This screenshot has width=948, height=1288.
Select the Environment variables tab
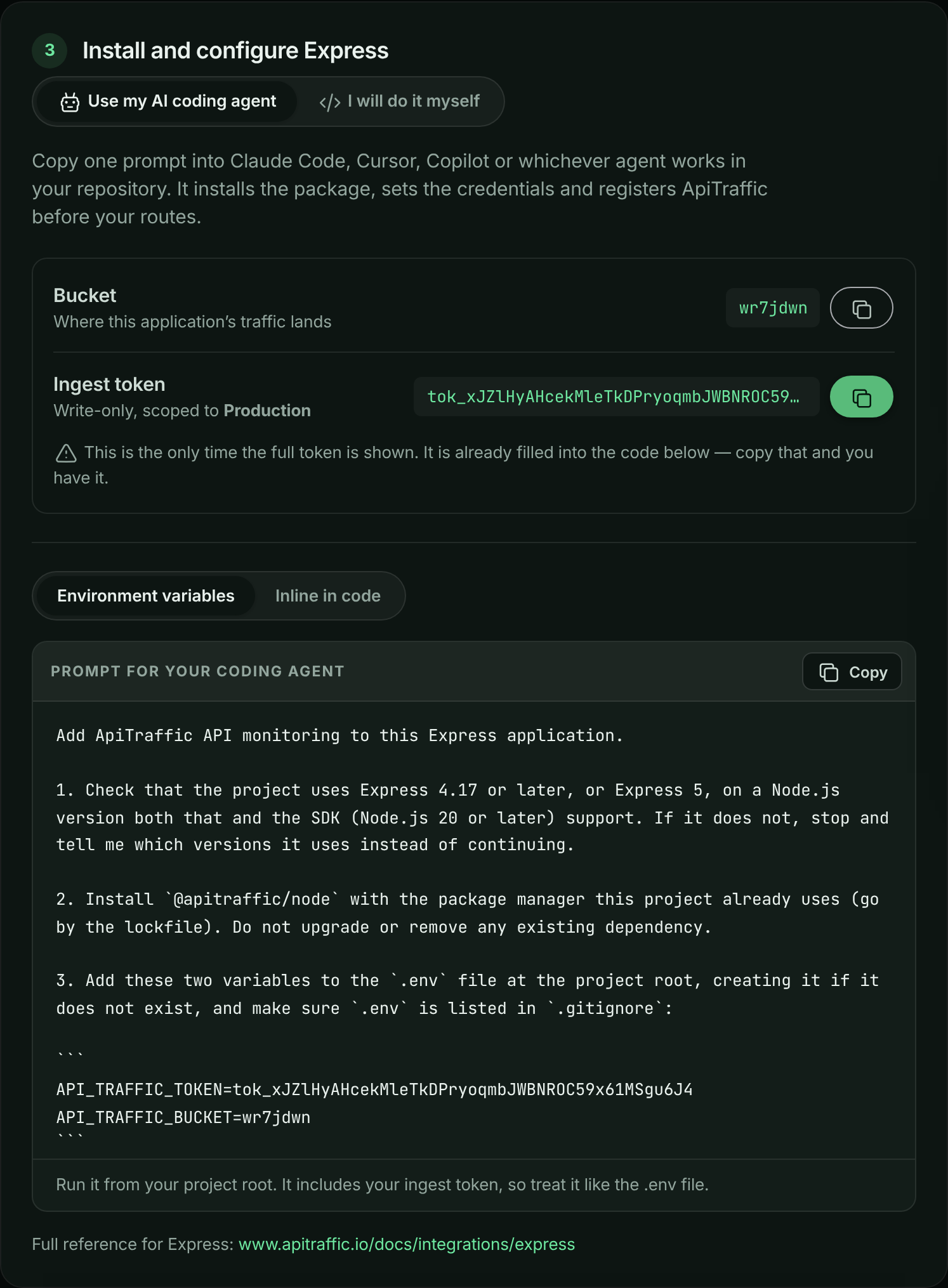(146, 596)
